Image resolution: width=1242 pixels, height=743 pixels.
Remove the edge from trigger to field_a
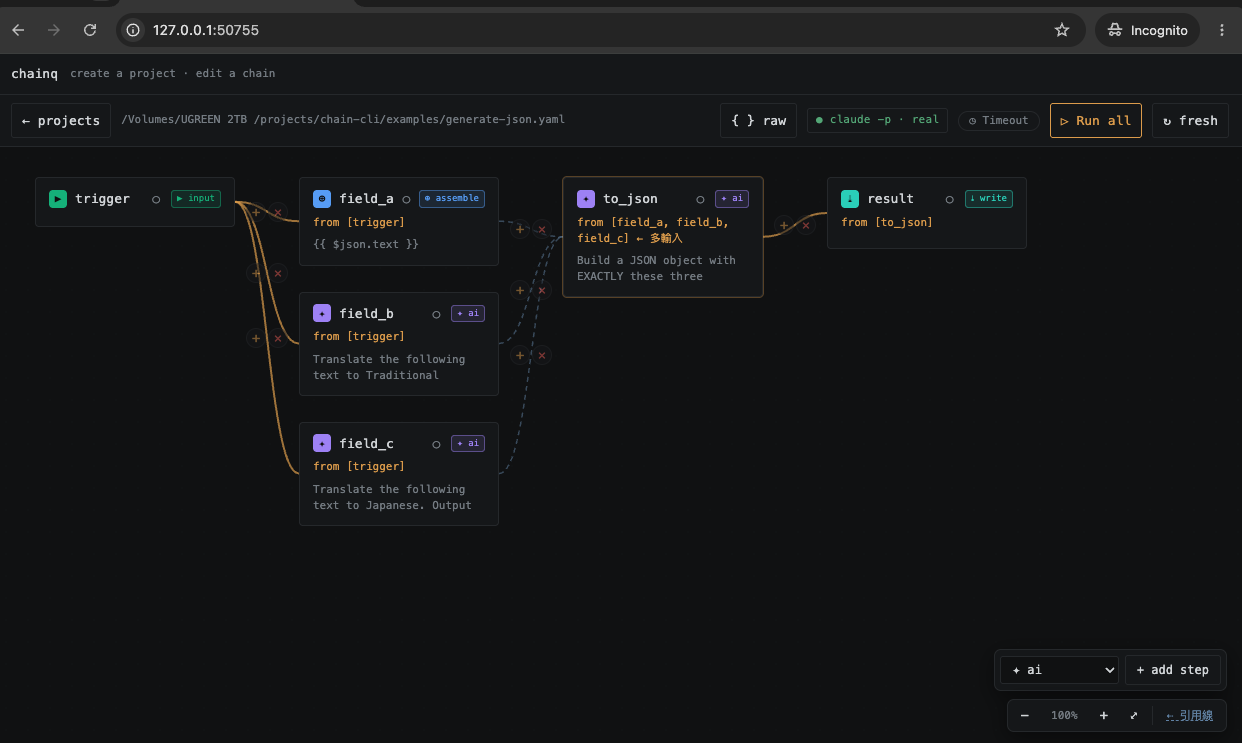pyautogui.click(x=278, y=212)
